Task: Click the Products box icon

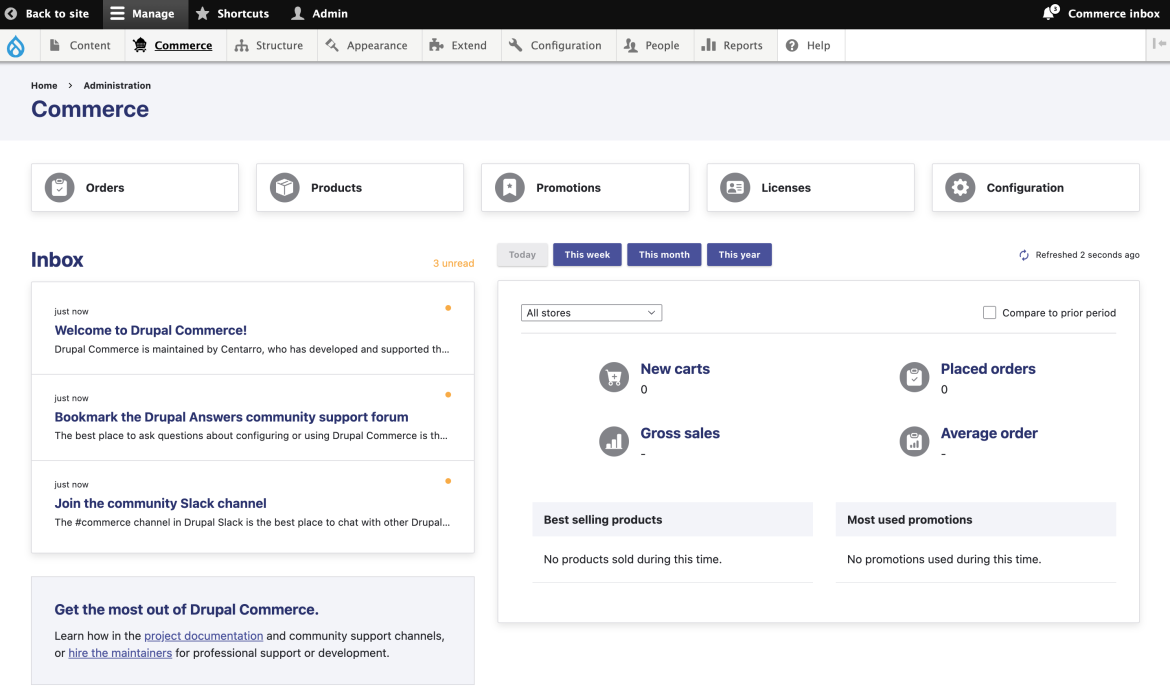Action: [285, 188]
